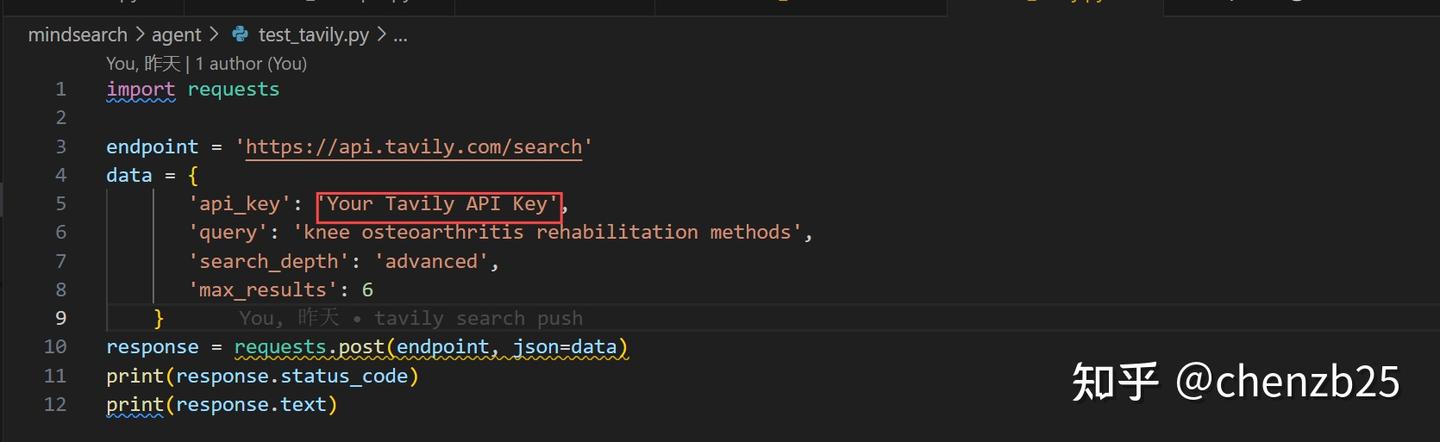Viewport: 1440px width, 442px height.
Task: Click the max_results value 6
Action: click(367, 290)
